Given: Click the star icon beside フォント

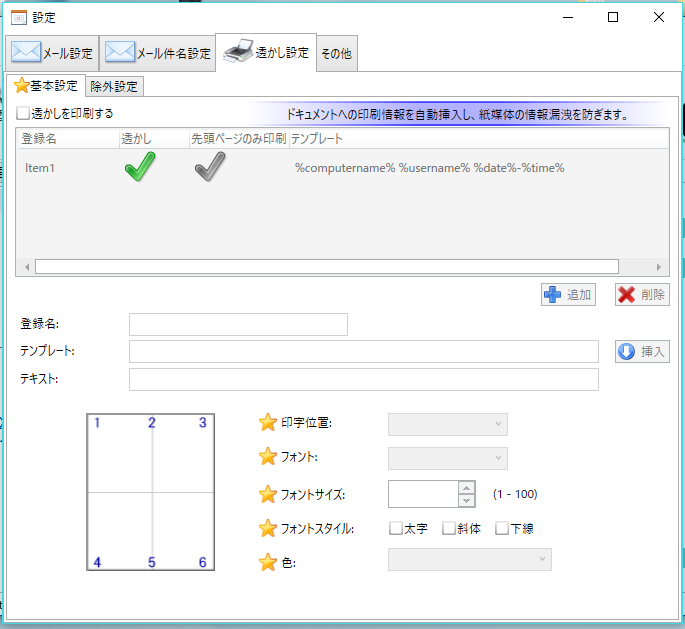Looking at the screenshot, I should tap(268, 456).
